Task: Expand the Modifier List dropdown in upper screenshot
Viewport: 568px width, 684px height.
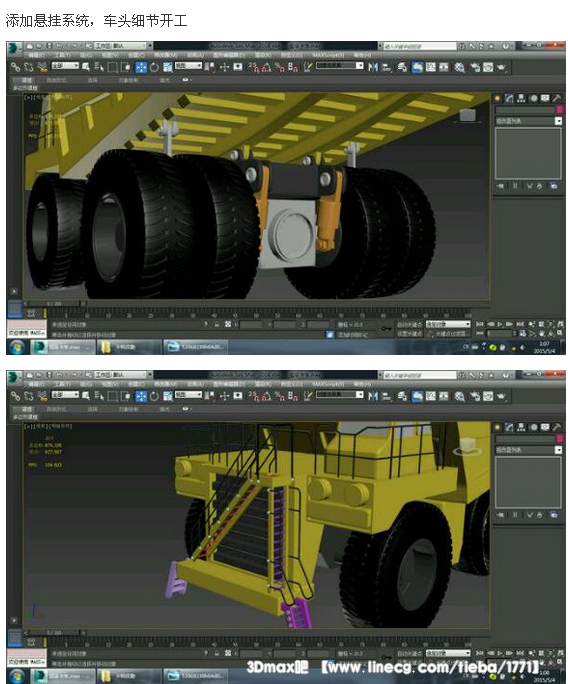Action: [x=528, y=121]
